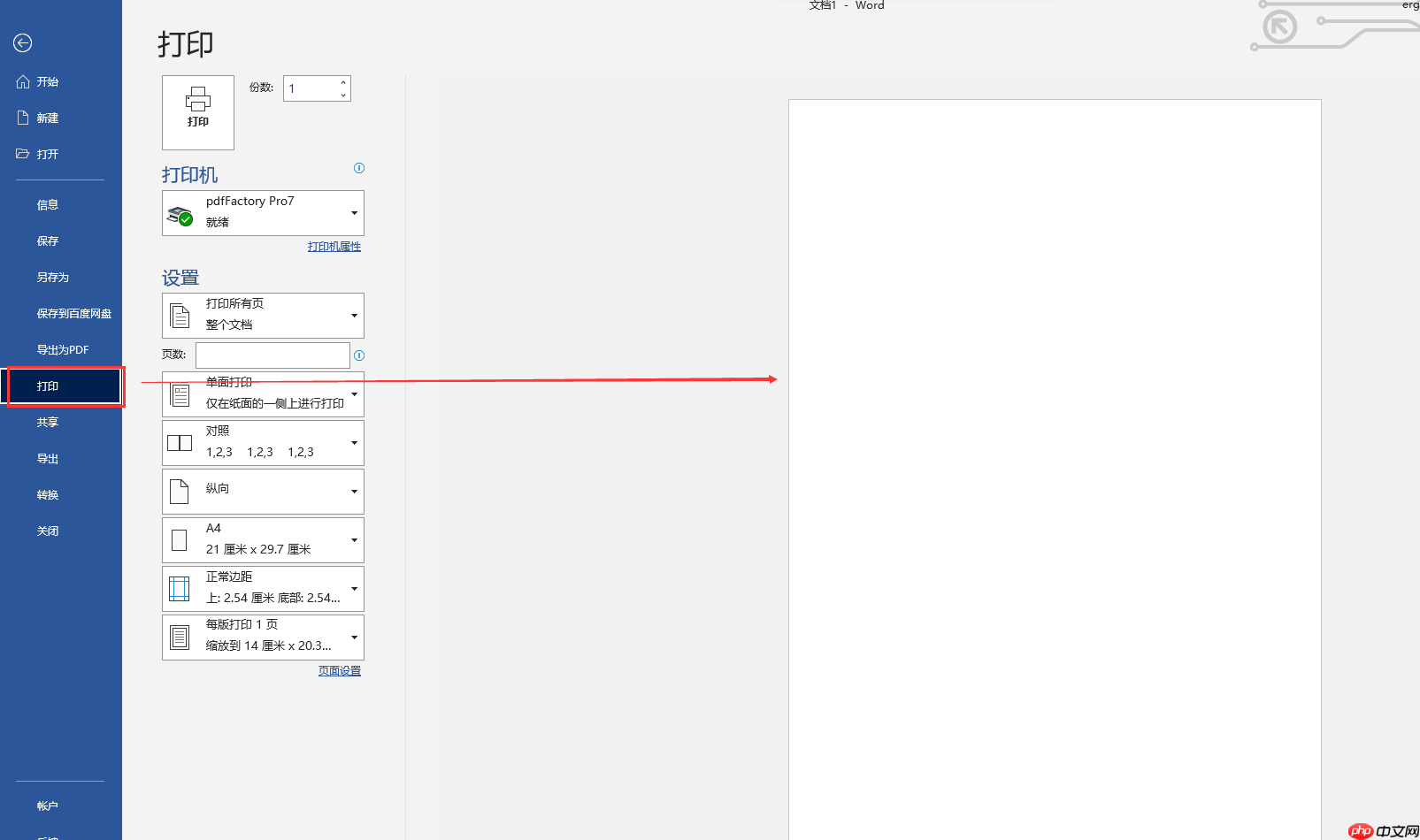Select 保存到百度网盘 in the sidebar
1420x840 pixels.
[61, 313]
